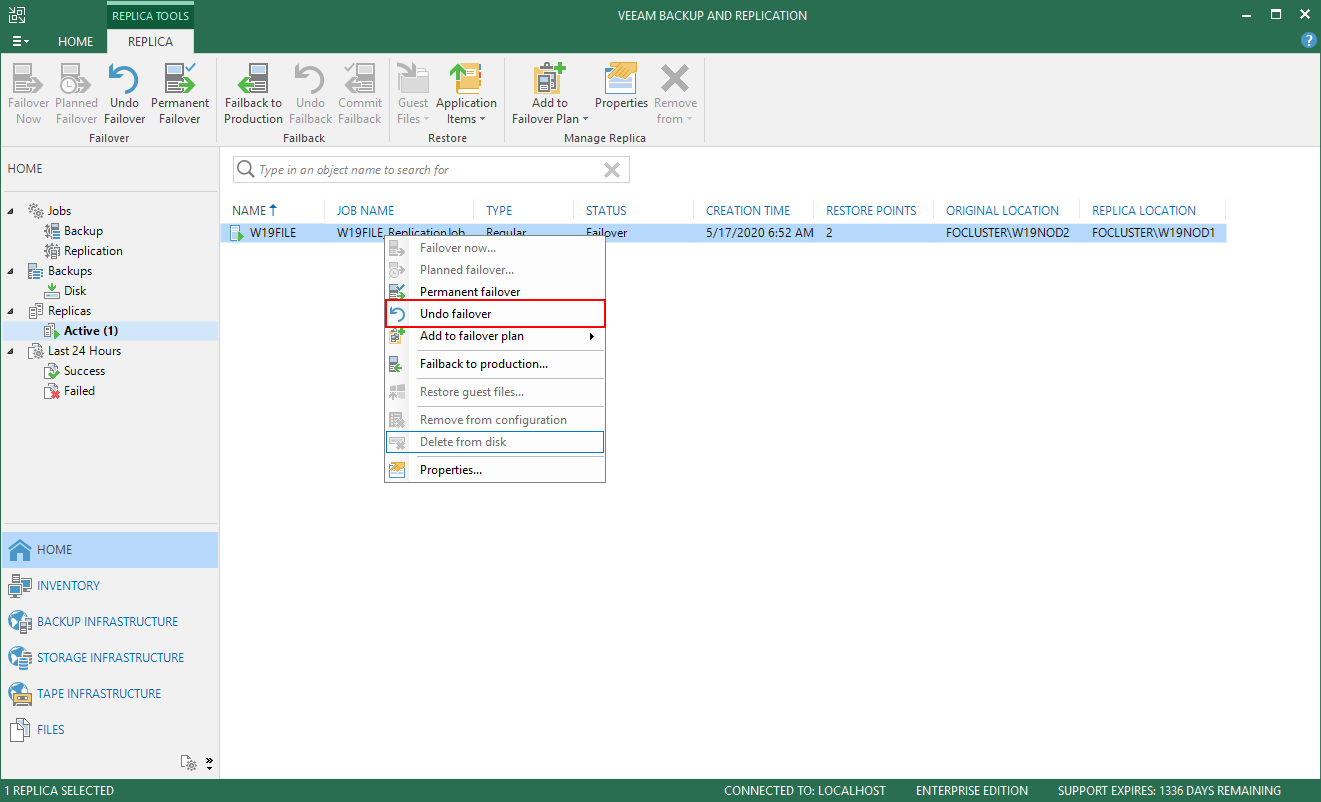
Task: Open the help question mark icon
Action: pos(1308,41)
